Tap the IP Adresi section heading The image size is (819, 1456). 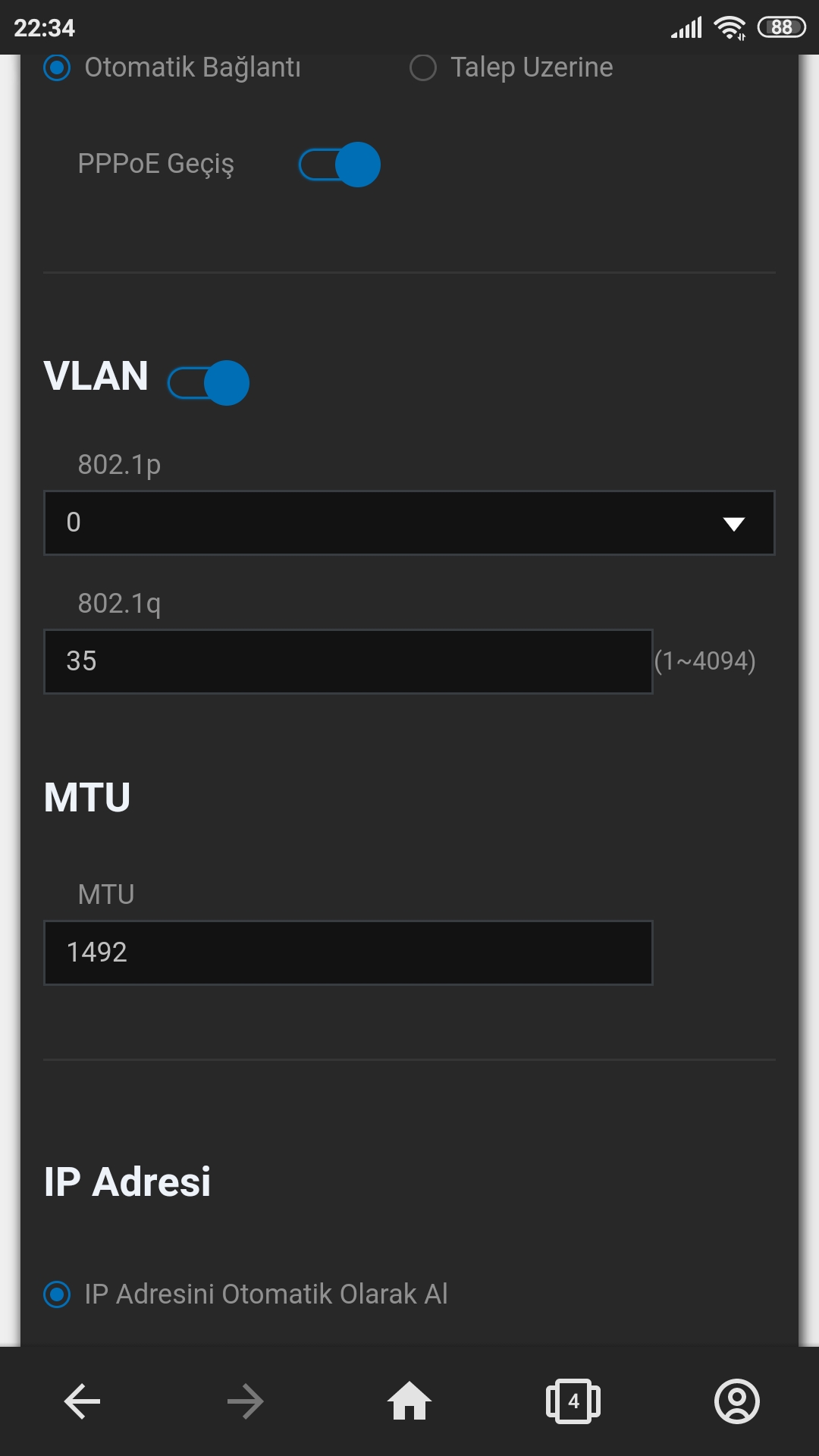click(x=127, y=1181)
